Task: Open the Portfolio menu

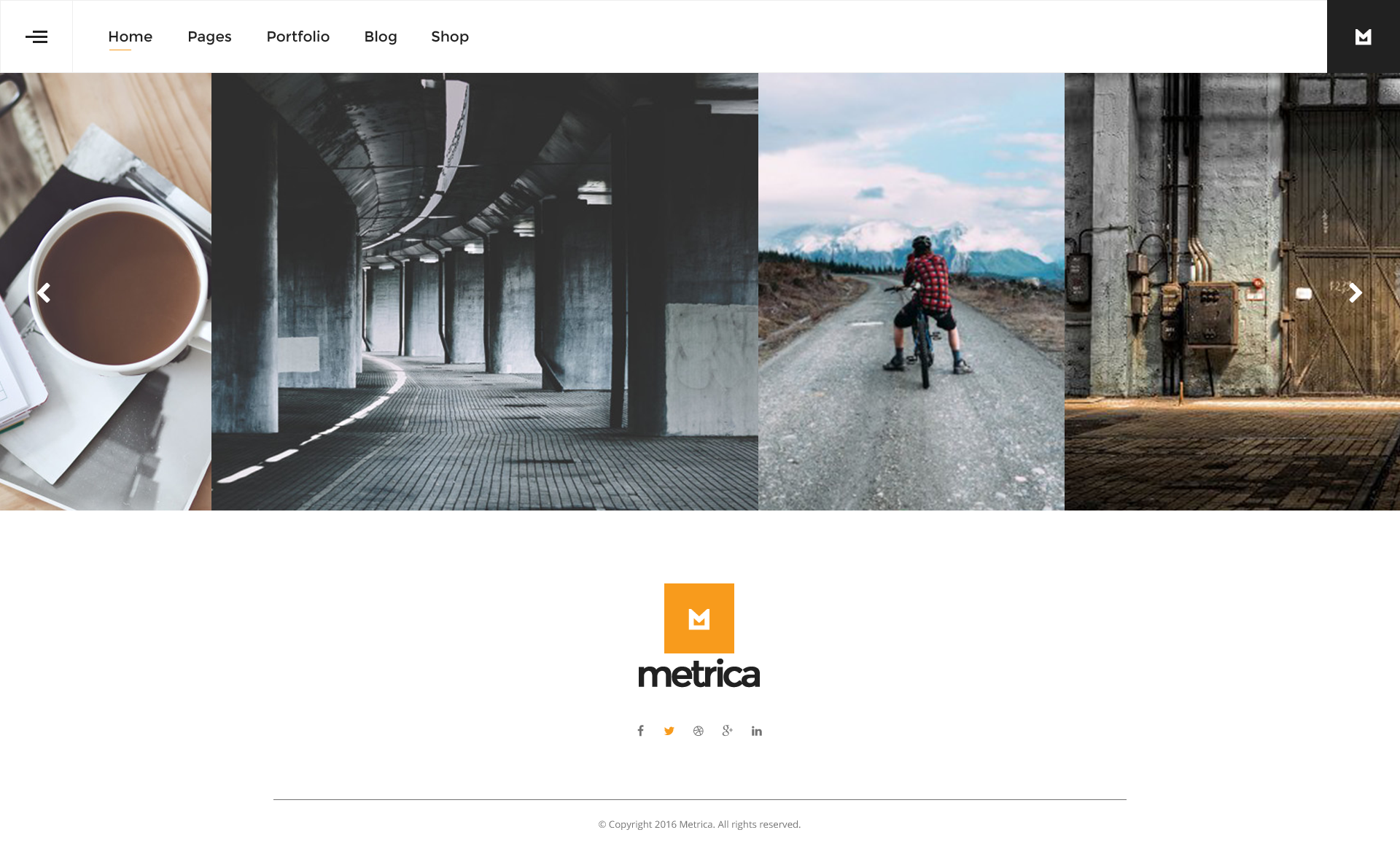Action: pyautogui.click(x=298, y=36)
